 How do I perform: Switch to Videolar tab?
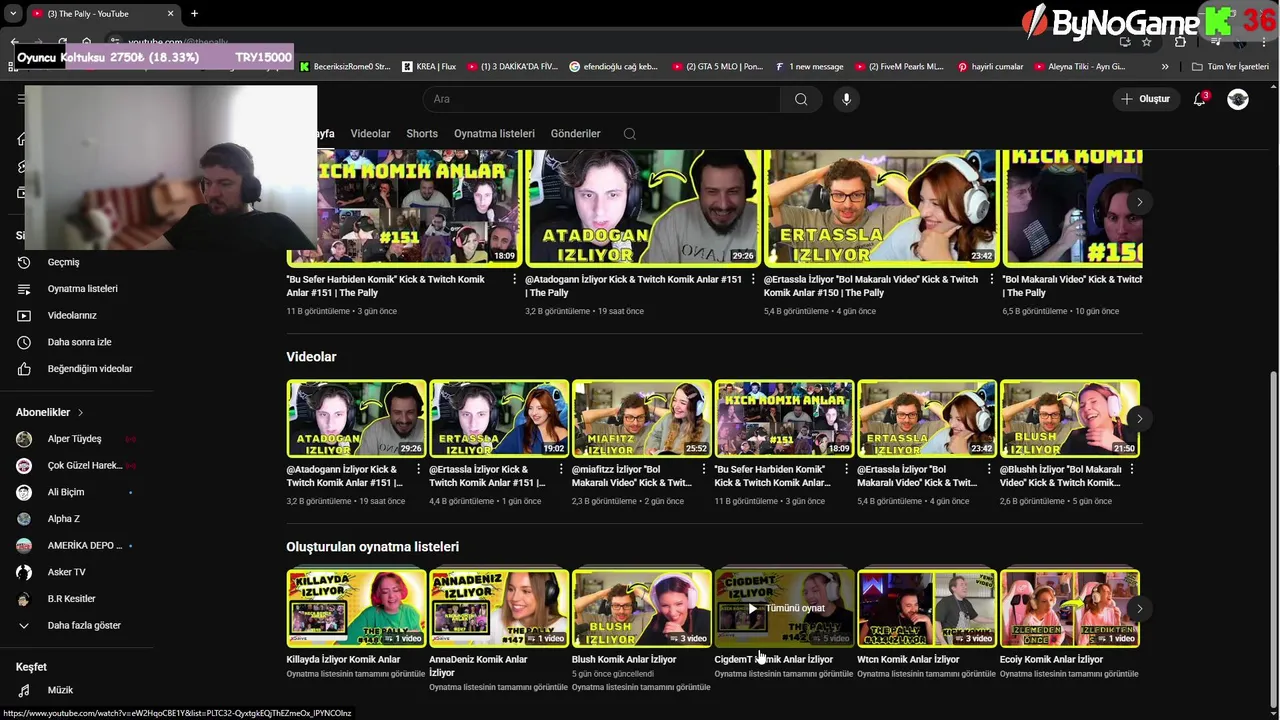coord(370,134)
